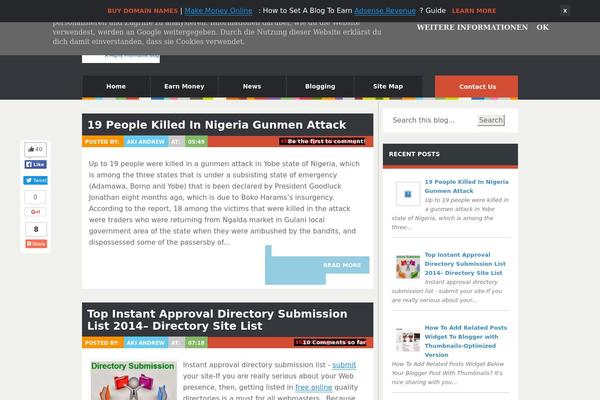The height and width of the screenshot is (400, 600).
Task: Click READ MORE on Nigeria post
Action: [x=342, y=265]
